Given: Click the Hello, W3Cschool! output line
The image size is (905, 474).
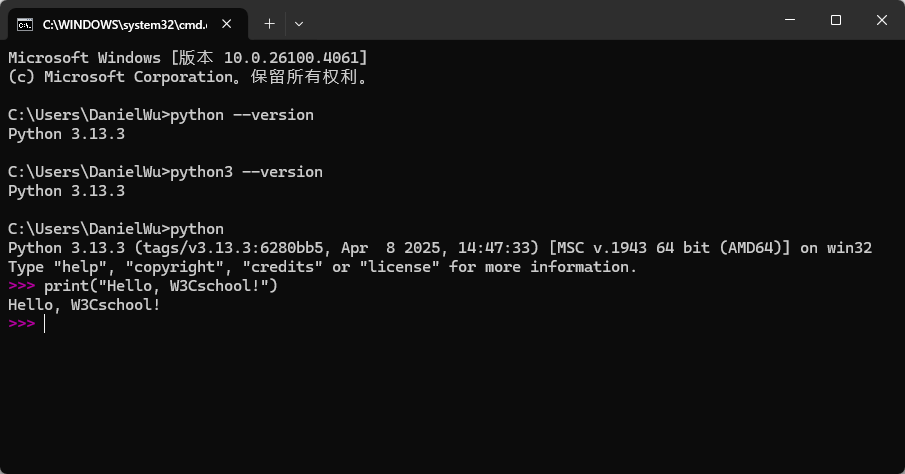Looking at the screenshot, I should click(84, 305).
